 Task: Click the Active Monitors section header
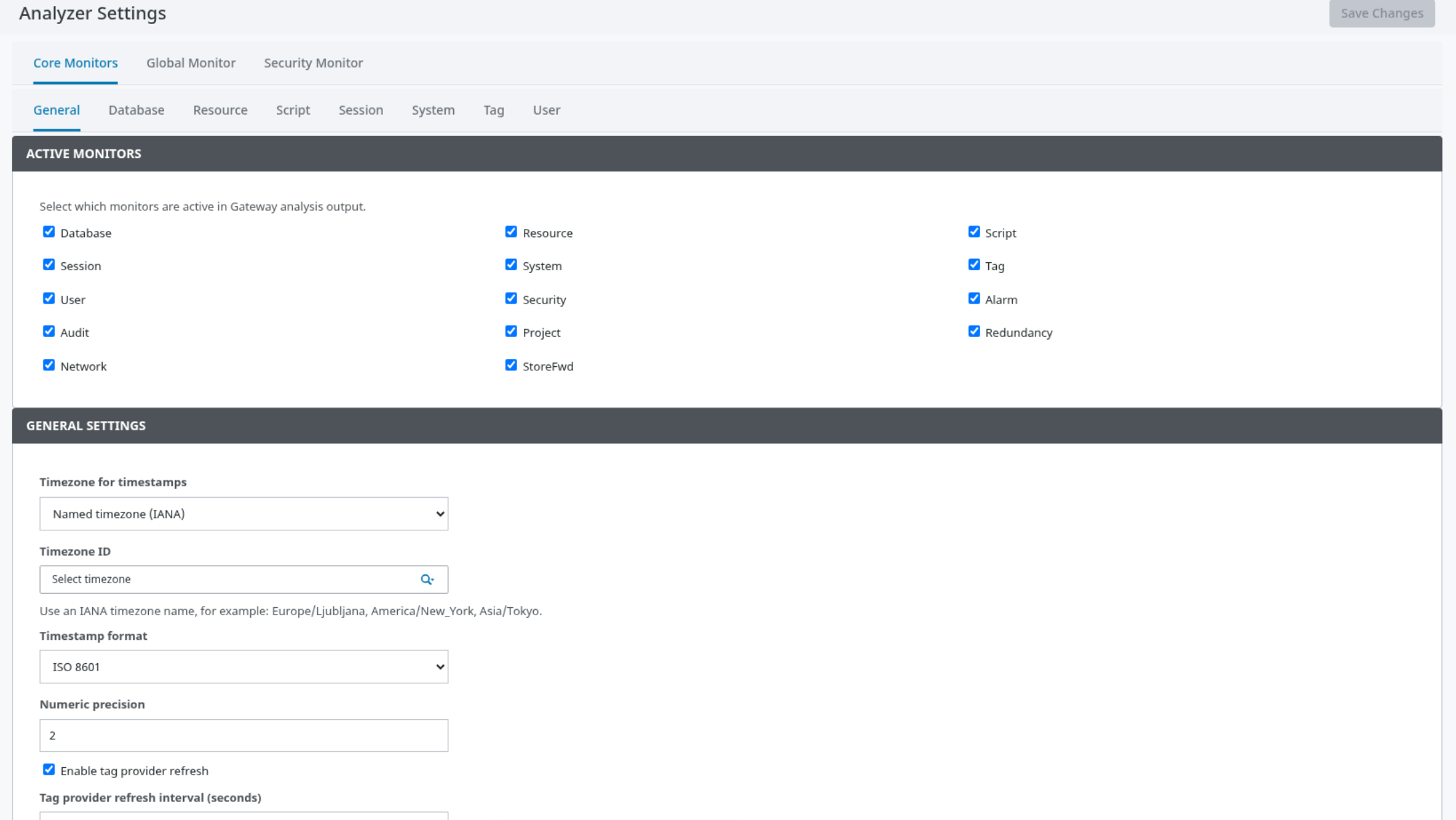pos(727,153)
